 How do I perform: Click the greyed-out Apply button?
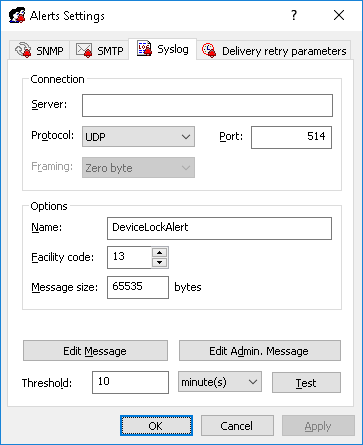coord(318,426)
